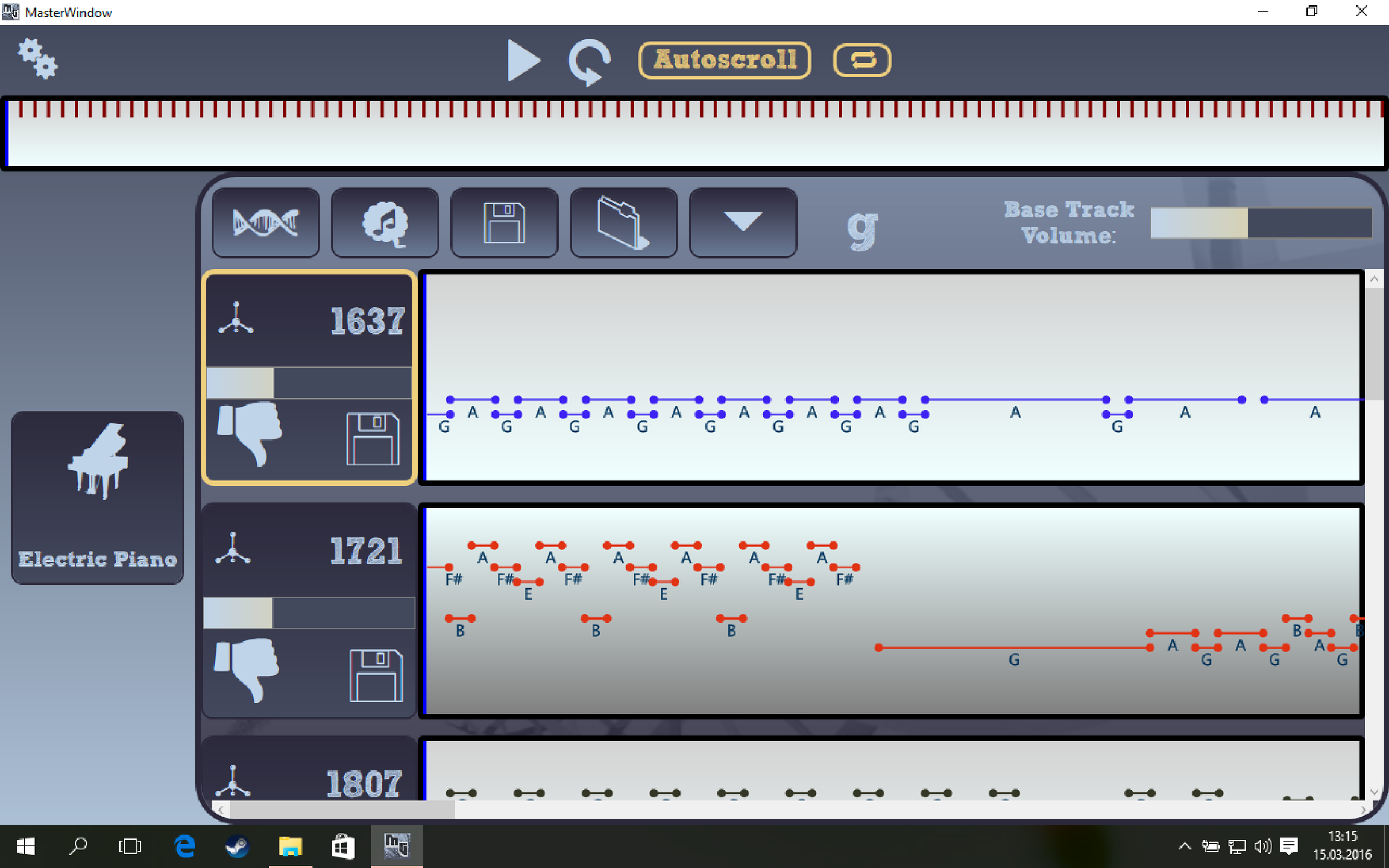This screenshot has width=1389, height=868.
Task: Expand the down-arrow dropdown button
Action: click(742, 222)
